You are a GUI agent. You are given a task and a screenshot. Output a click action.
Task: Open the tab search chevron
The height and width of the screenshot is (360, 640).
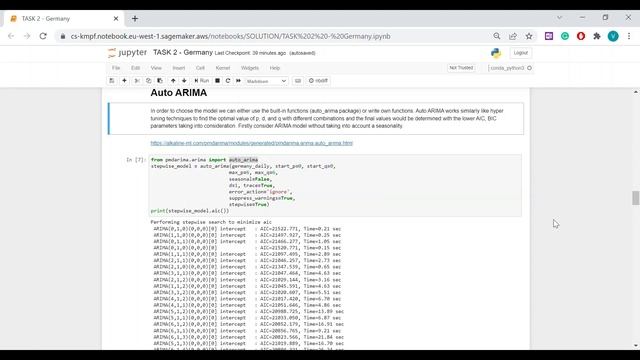(559, 18)
